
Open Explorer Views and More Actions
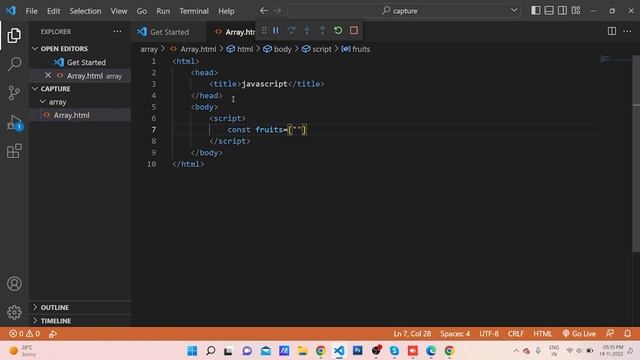(117, 31)
